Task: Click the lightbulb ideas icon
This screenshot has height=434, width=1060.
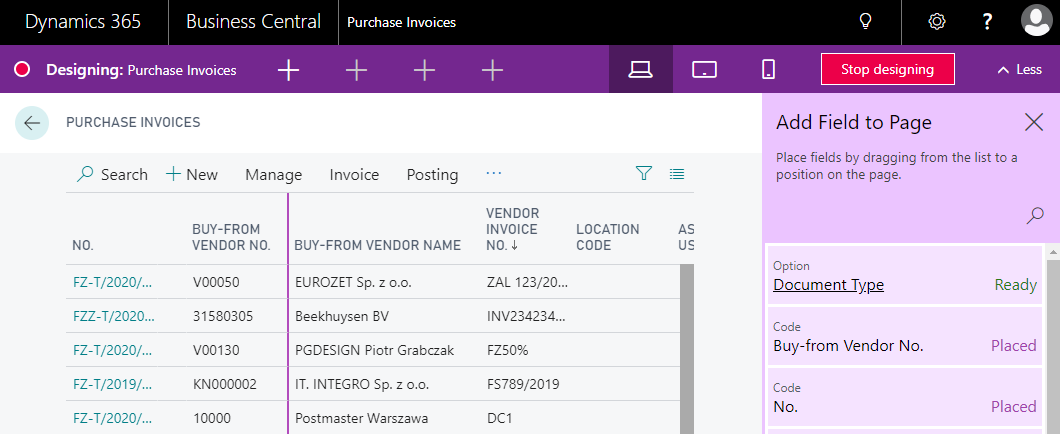Action: pos(865,22)
